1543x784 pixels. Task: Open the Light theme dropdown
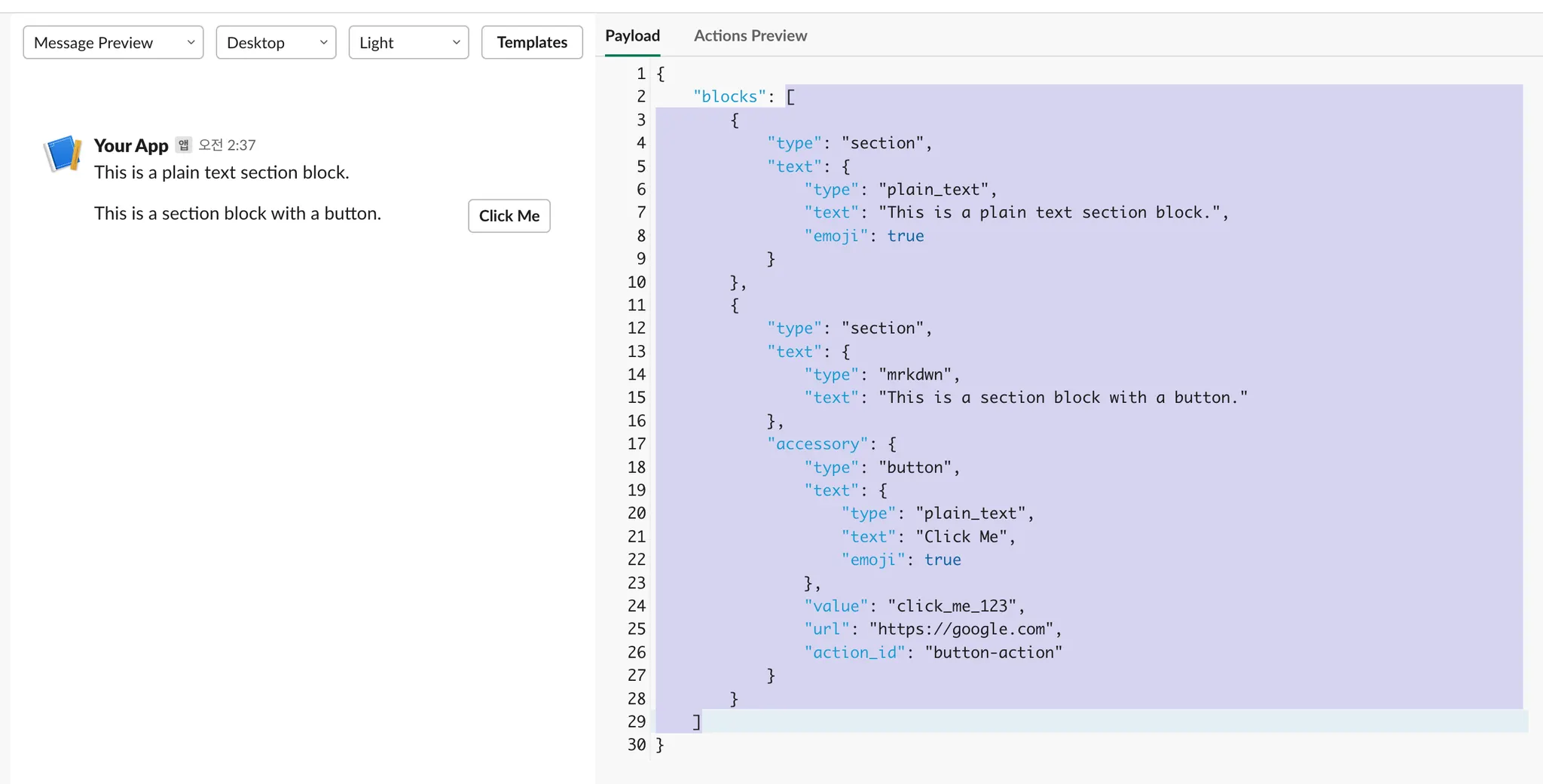pyautogui.click(x=408, y=43)
